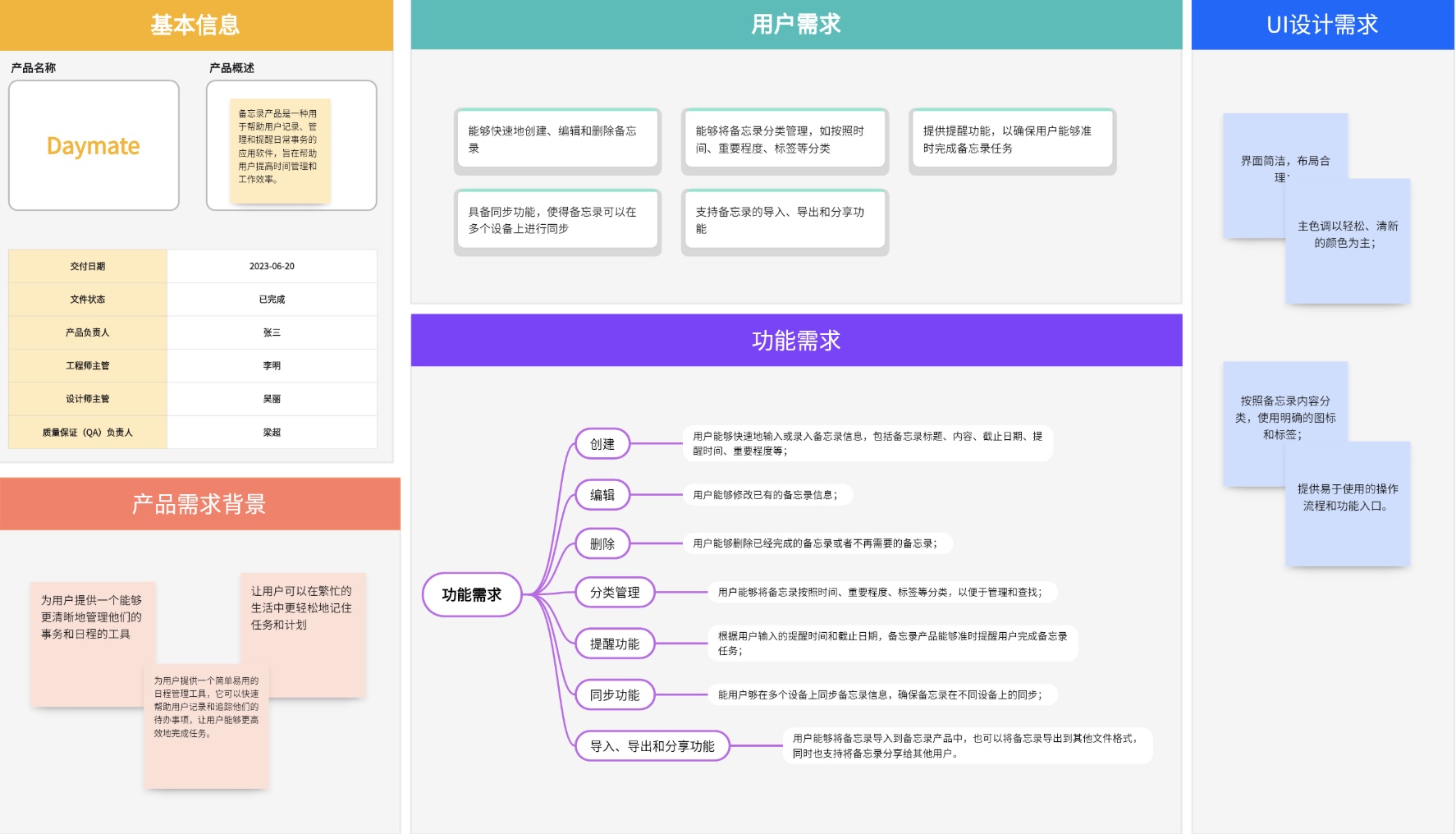This screenshot has width=1456, height=834.
Task: Click the 张三 table cell
Action: click(272, 332)
